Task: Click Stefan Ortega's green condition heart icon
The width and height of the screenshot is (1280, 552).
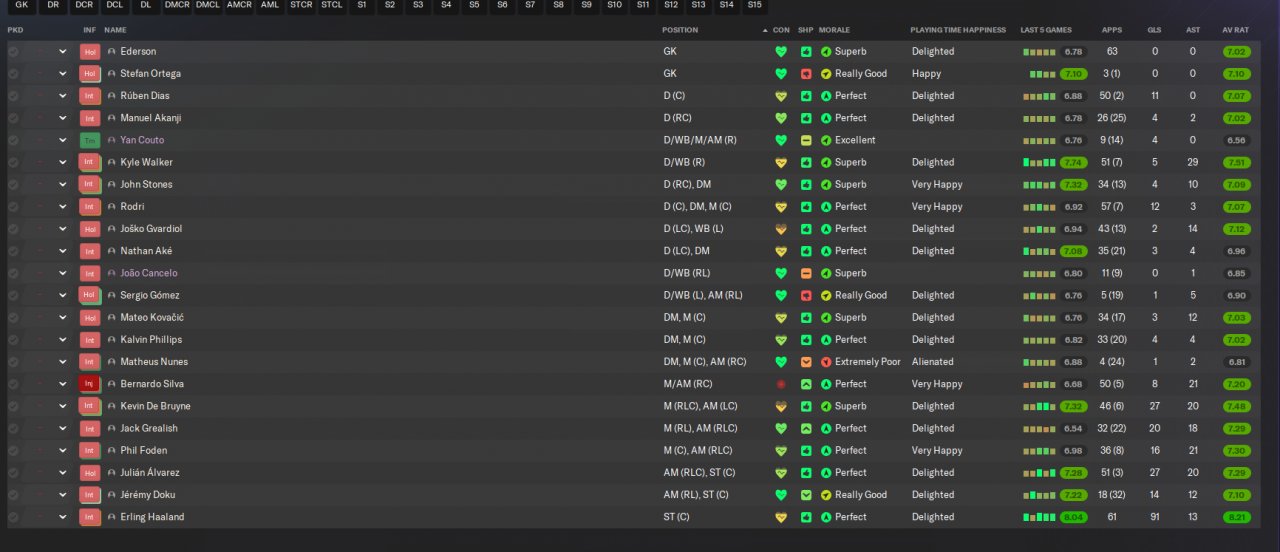Action: (781, 74)
